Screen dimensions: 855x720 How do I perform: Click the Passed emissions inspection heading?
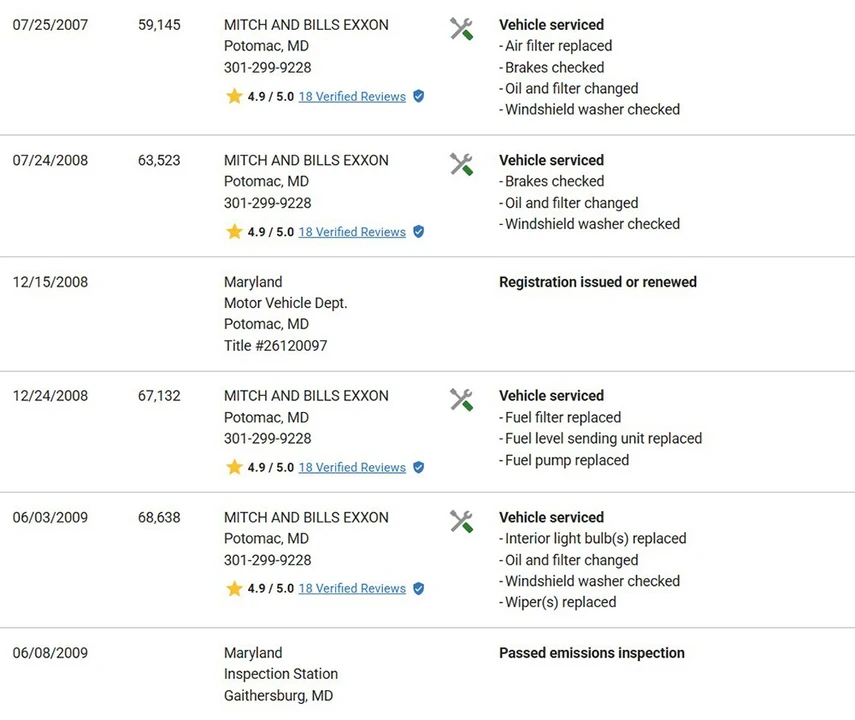[592, 653]
